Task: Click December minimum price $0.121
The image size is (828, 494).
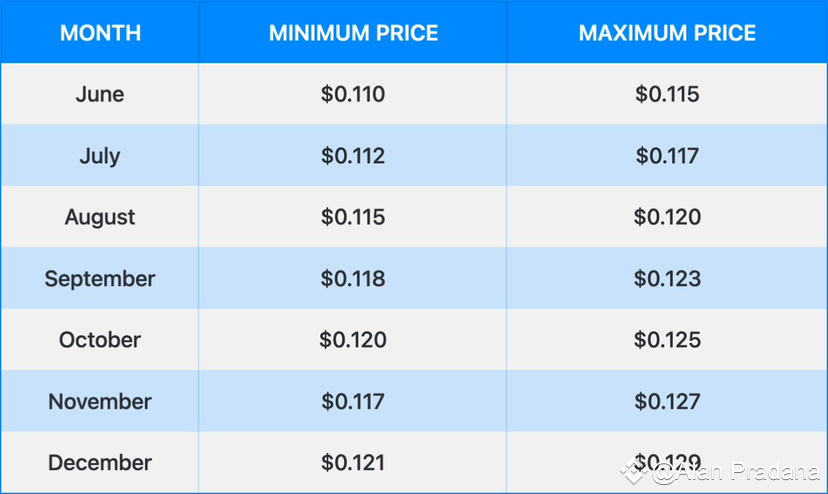Action: point(353,463)
